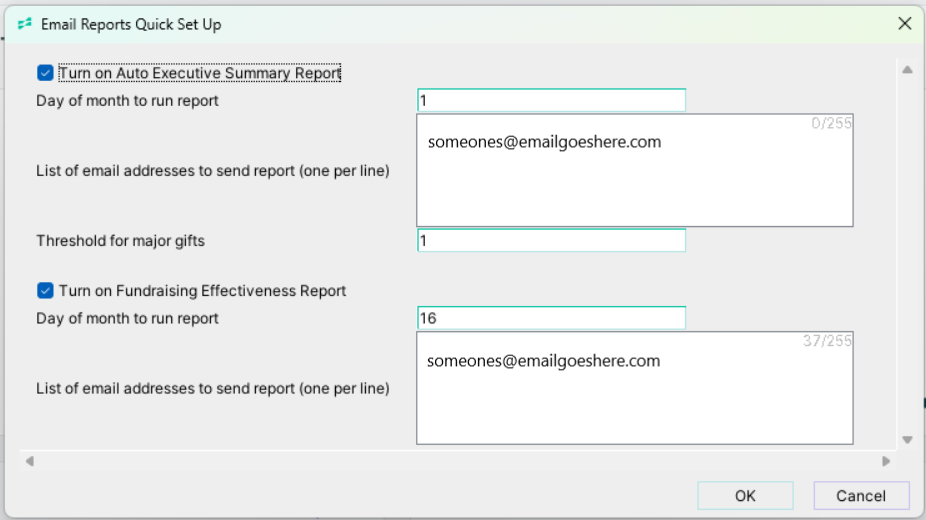
Task: Click the horizontal scrollbar track
Action: (x=458, y=461)
